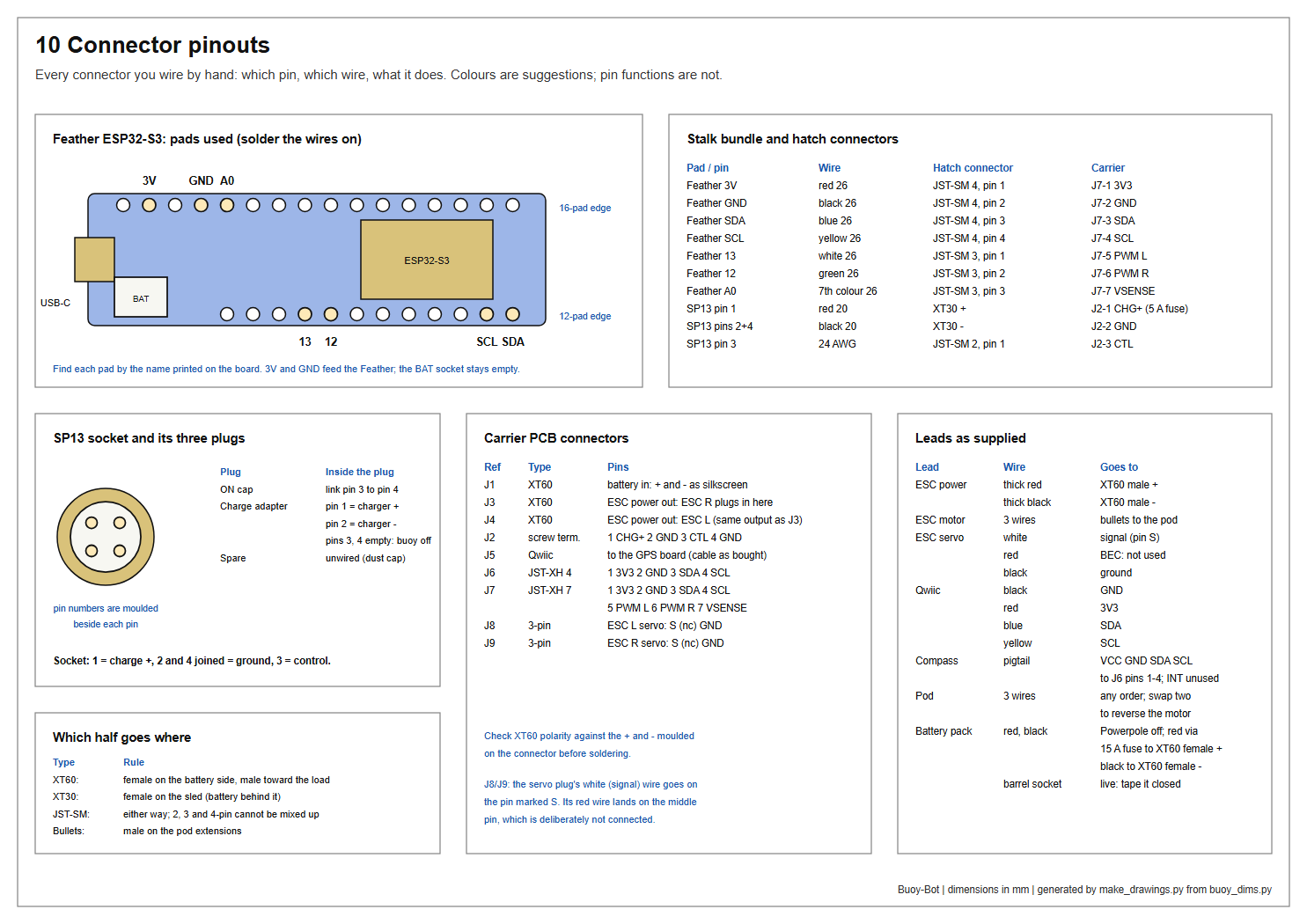1307x924 pixels.
Task: Click the 'Carrier' column header in Stalk bundle
Action: coord(1108,168)
